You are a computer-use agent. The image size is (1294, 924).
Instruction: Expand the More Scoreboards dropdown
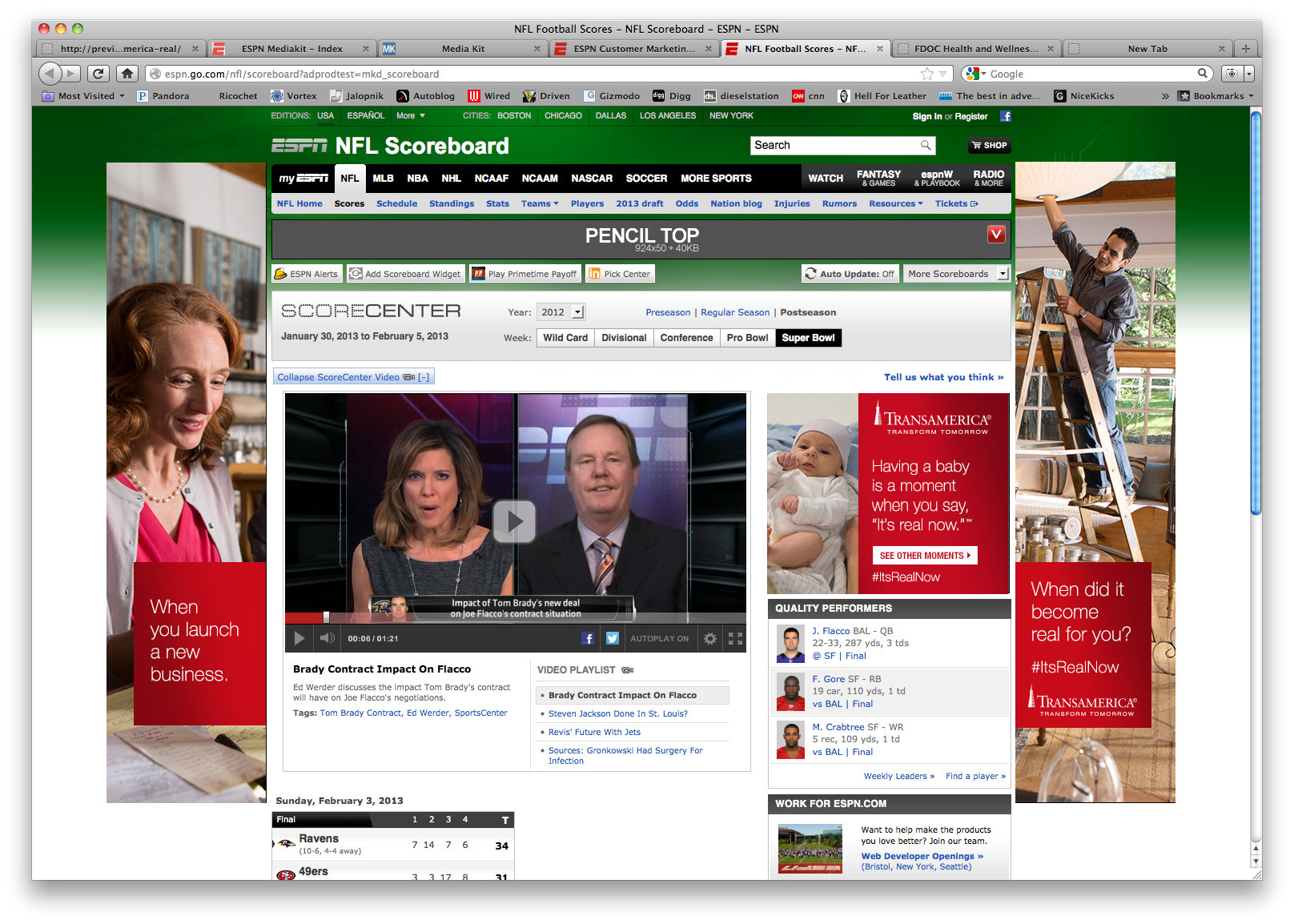tap(957, 274)
